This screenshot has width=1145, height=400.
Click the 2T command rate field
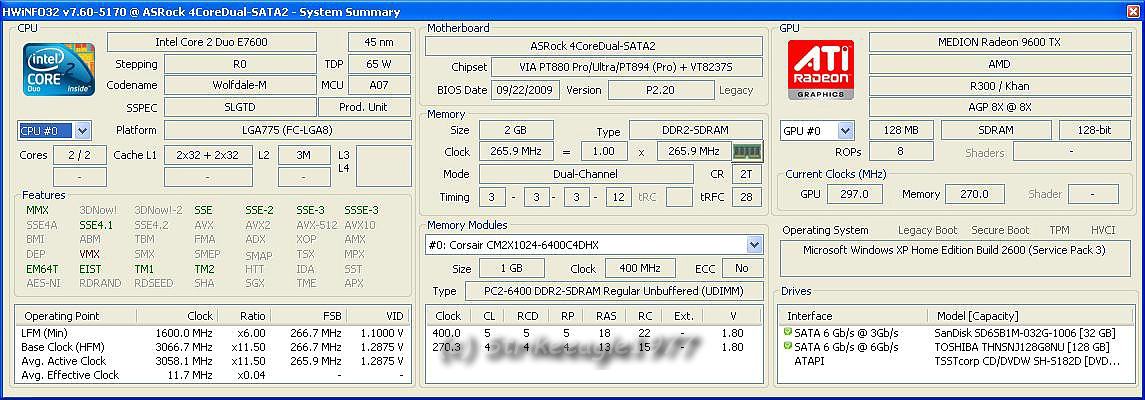click(x=746, y=174)
